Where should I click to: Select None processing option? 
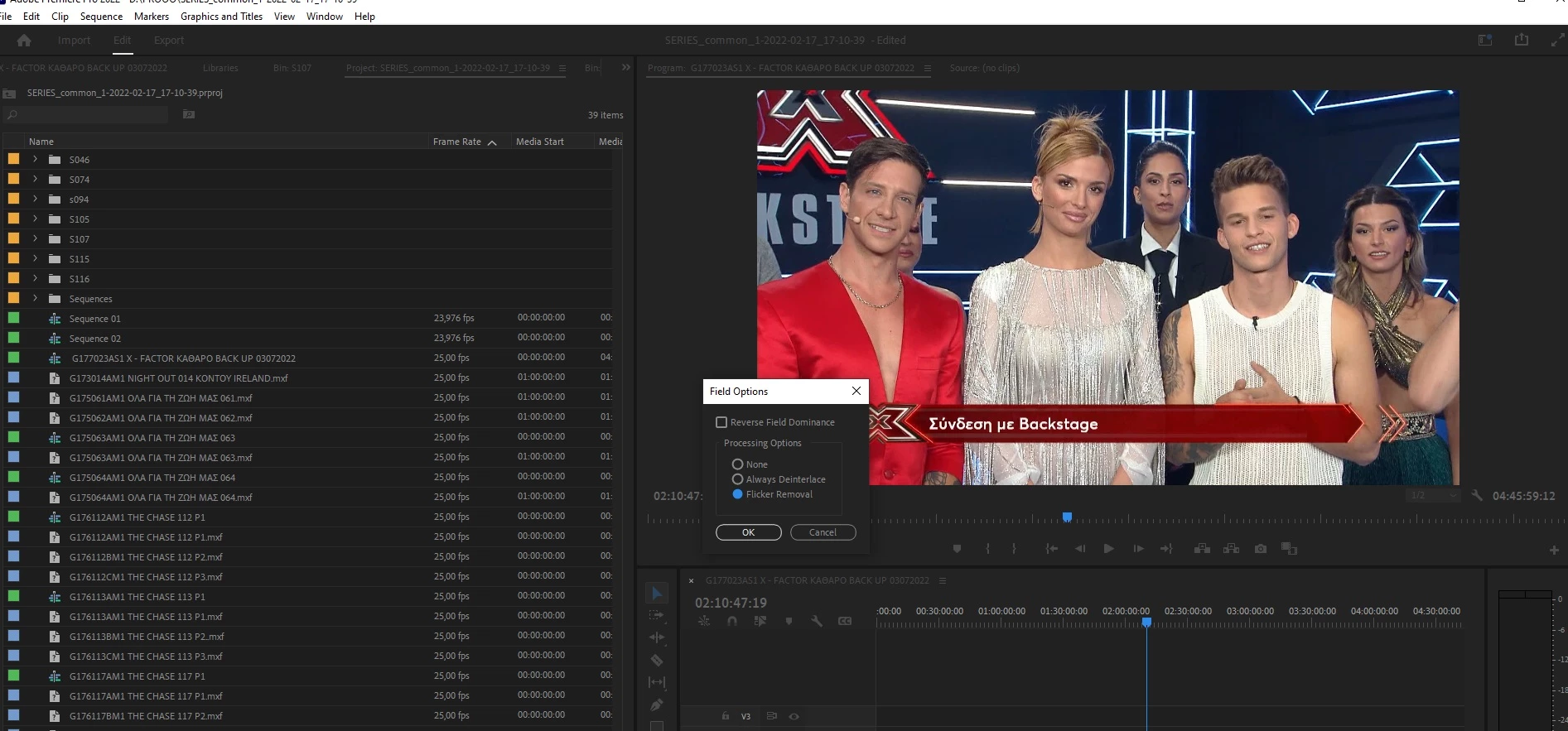click(737, 464)
